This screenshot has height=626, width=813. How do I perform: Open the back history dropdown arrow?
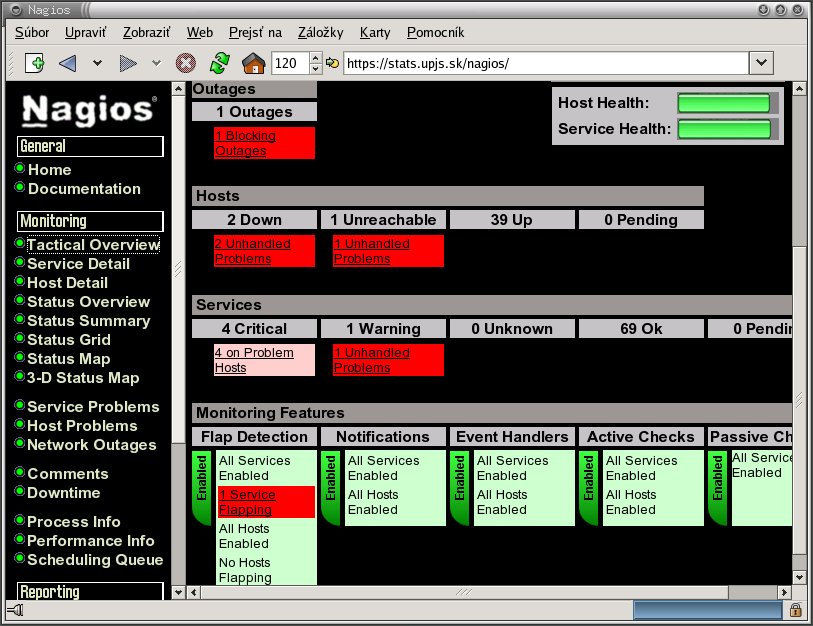(97, 63)
